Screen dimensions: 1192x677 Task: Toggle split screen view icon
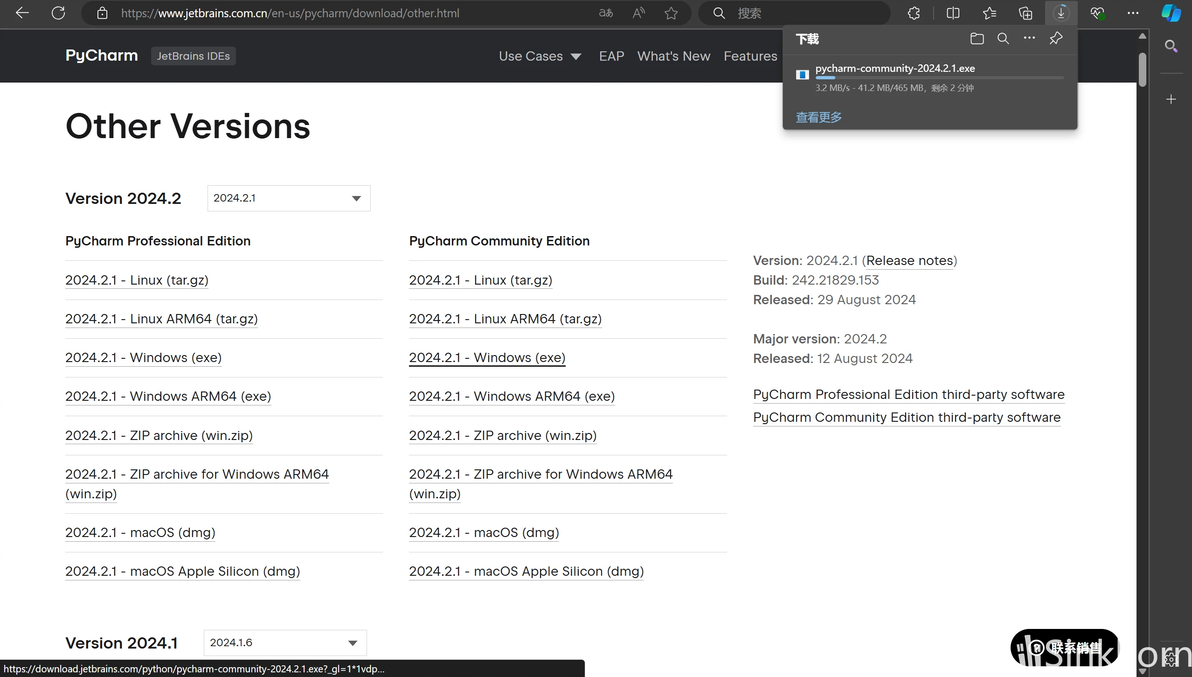coord(953,13)
